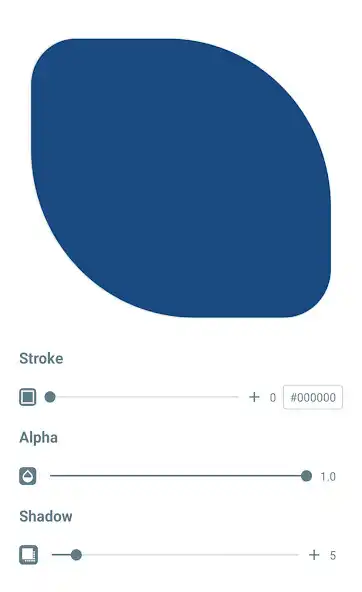Click the Shadow value 5

click(333, 555)
